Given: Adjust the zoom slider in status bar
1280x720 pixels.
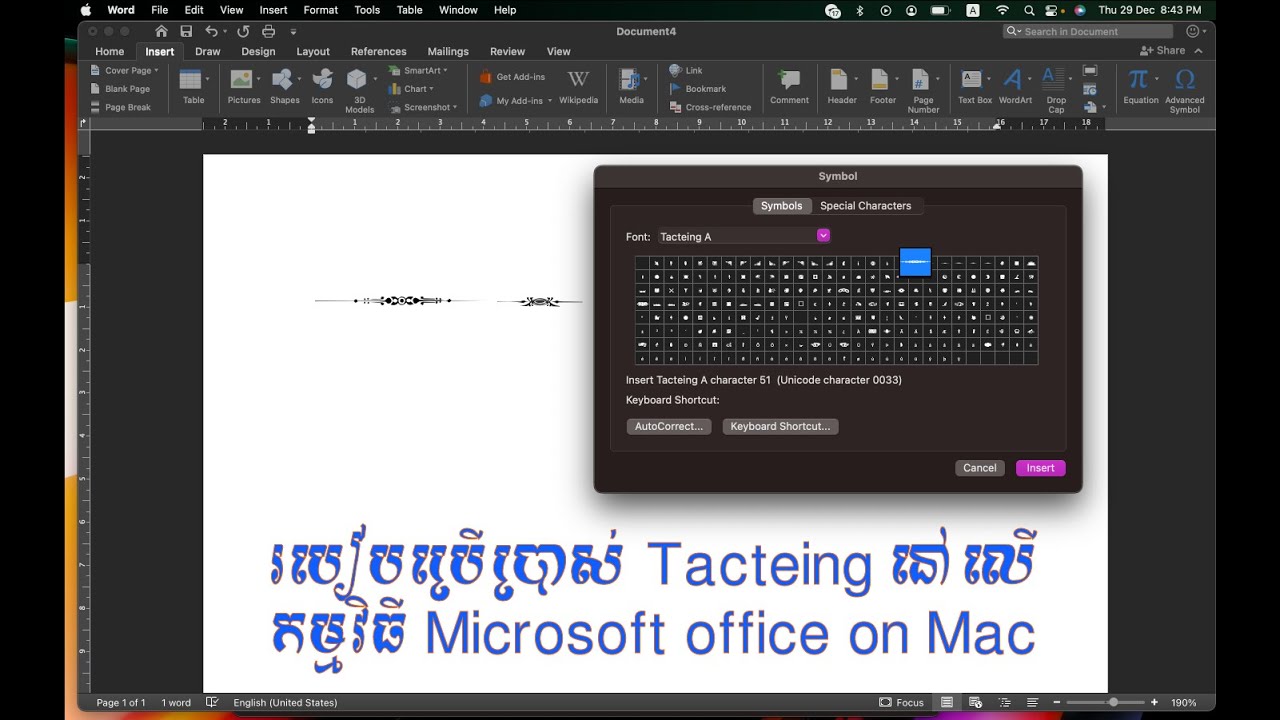Looking at the screenshot, I should tap(1113, 702).
